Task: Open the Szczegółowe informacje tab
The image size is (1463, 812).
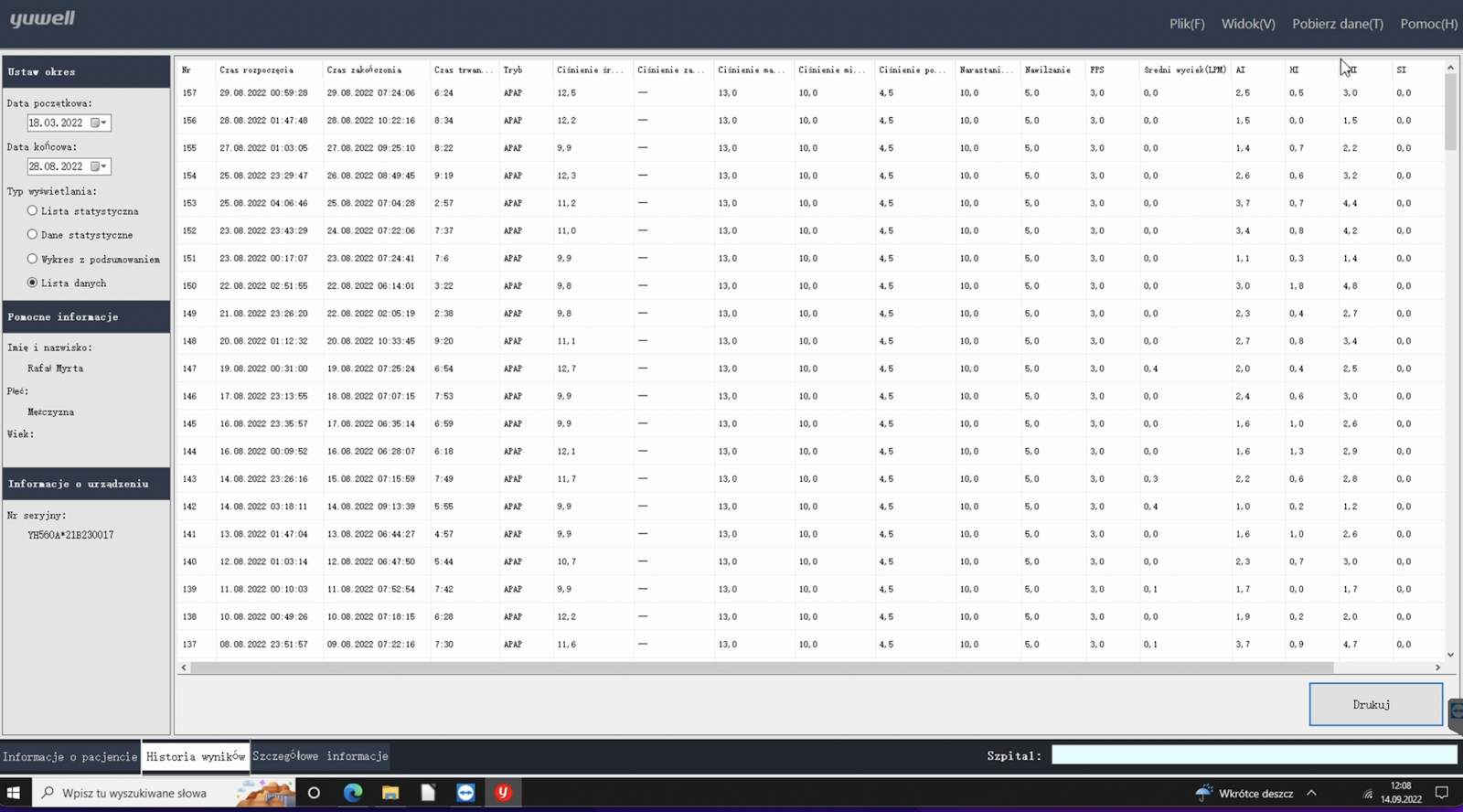Action: pos(320,756)
